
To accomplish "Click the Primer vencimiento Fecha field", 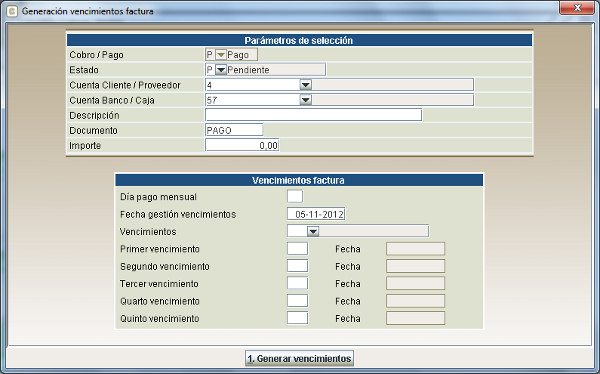I will [416, 248].
